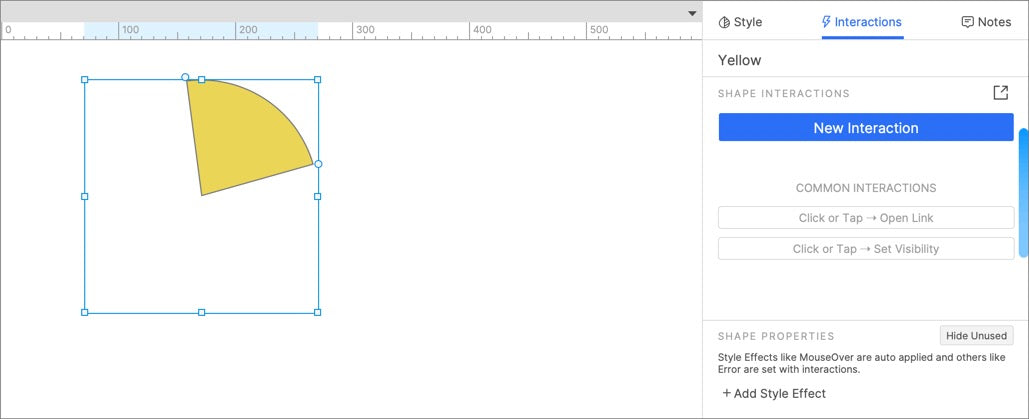Click the bottom-right selection resize handle
The image size is (1029, 419).
[x=318, y=313]
